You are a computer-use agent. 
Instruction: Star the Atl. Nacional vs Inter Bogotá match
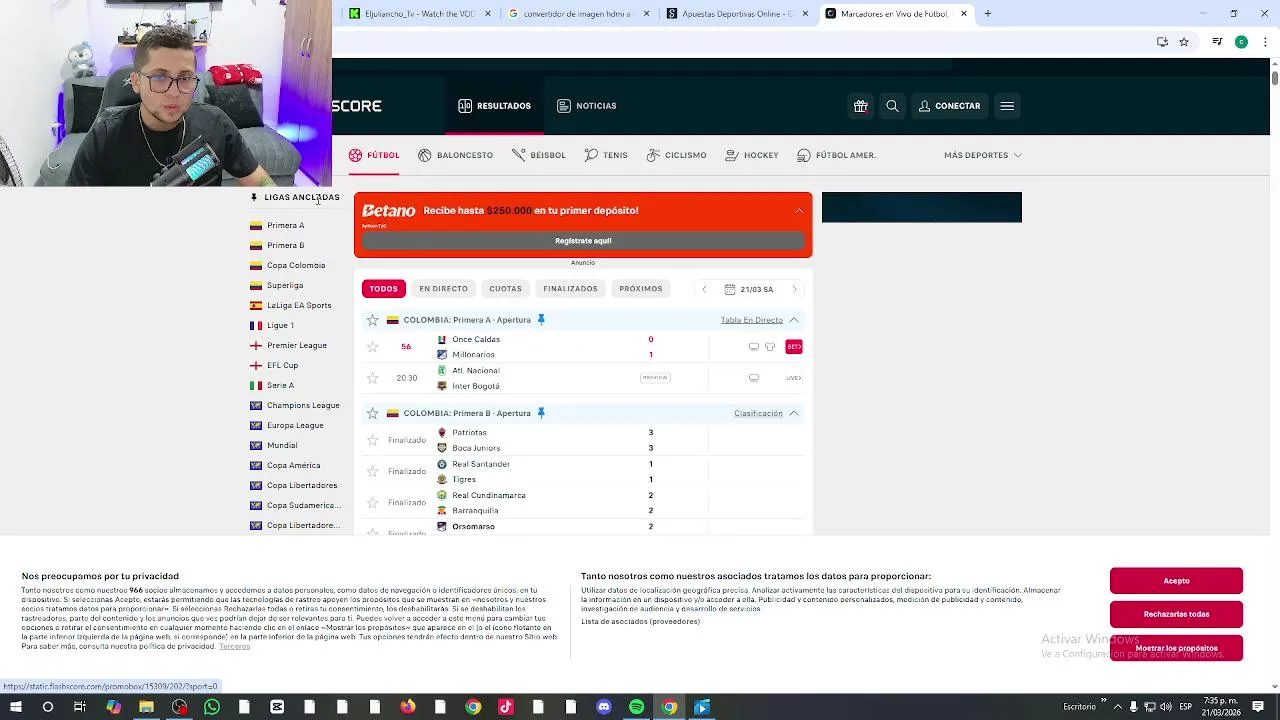click(373, 378)
